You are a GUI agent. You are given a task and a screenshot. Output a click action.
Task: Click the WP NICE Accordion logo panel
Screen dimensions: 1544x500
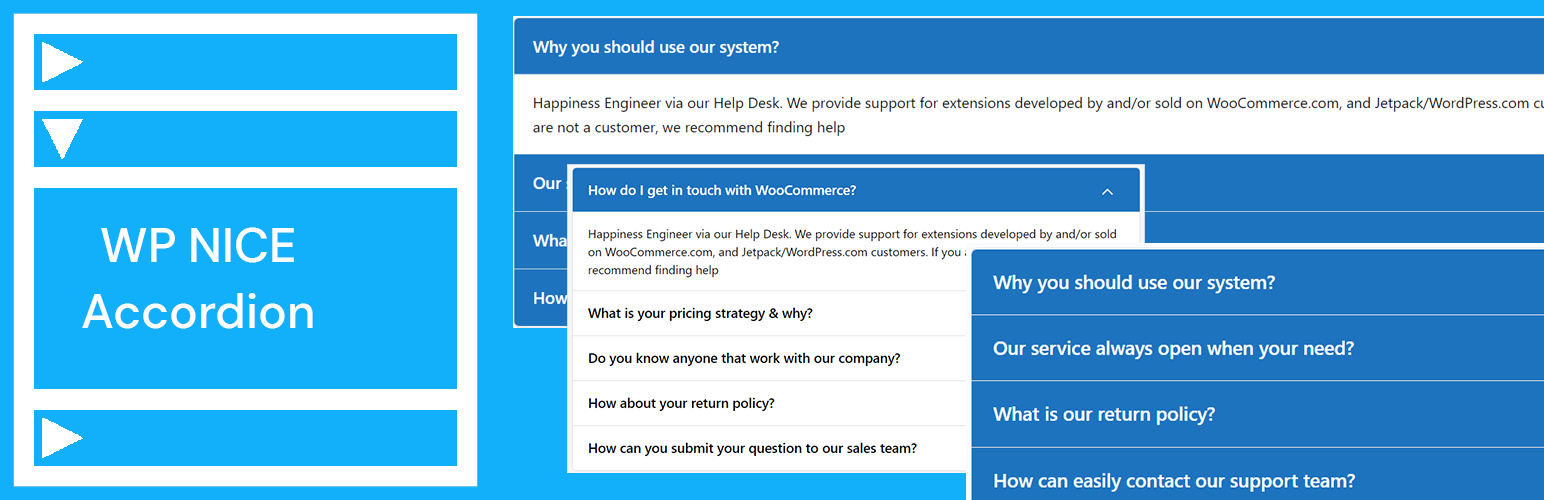[245, 288]
